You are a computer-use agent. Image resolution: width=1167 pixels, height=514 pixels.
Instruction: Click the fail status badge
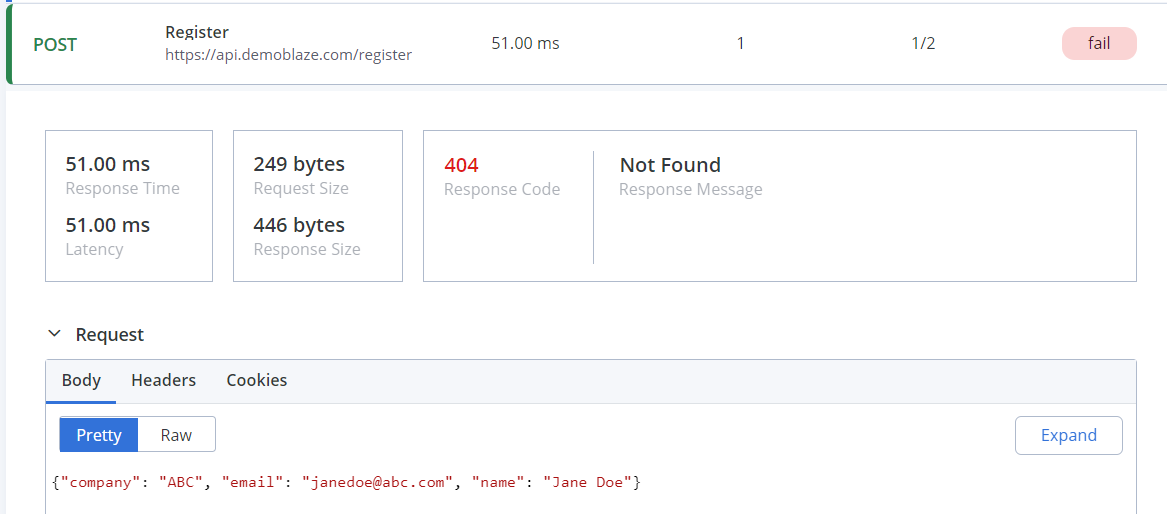1099,43
